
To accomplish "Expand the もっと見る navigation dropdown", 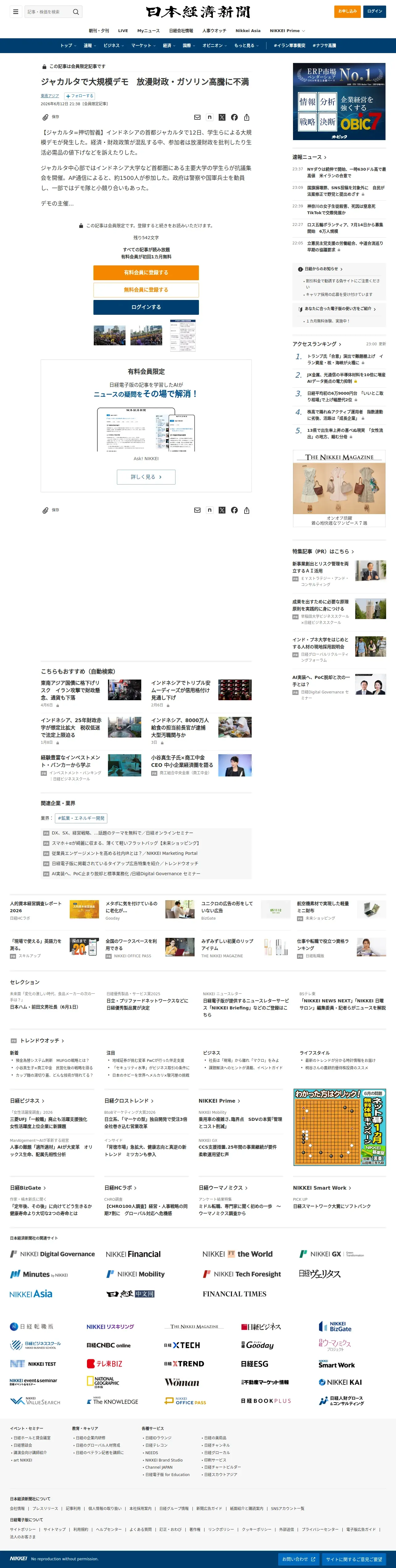I will click(246, 46).
